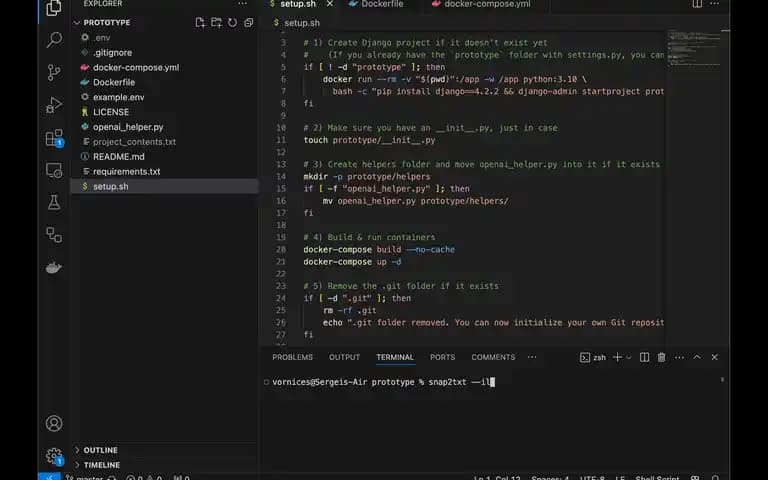Click line number 16 in gutter
This screenshot has width=768, height=480.
(x=281, y=201)
